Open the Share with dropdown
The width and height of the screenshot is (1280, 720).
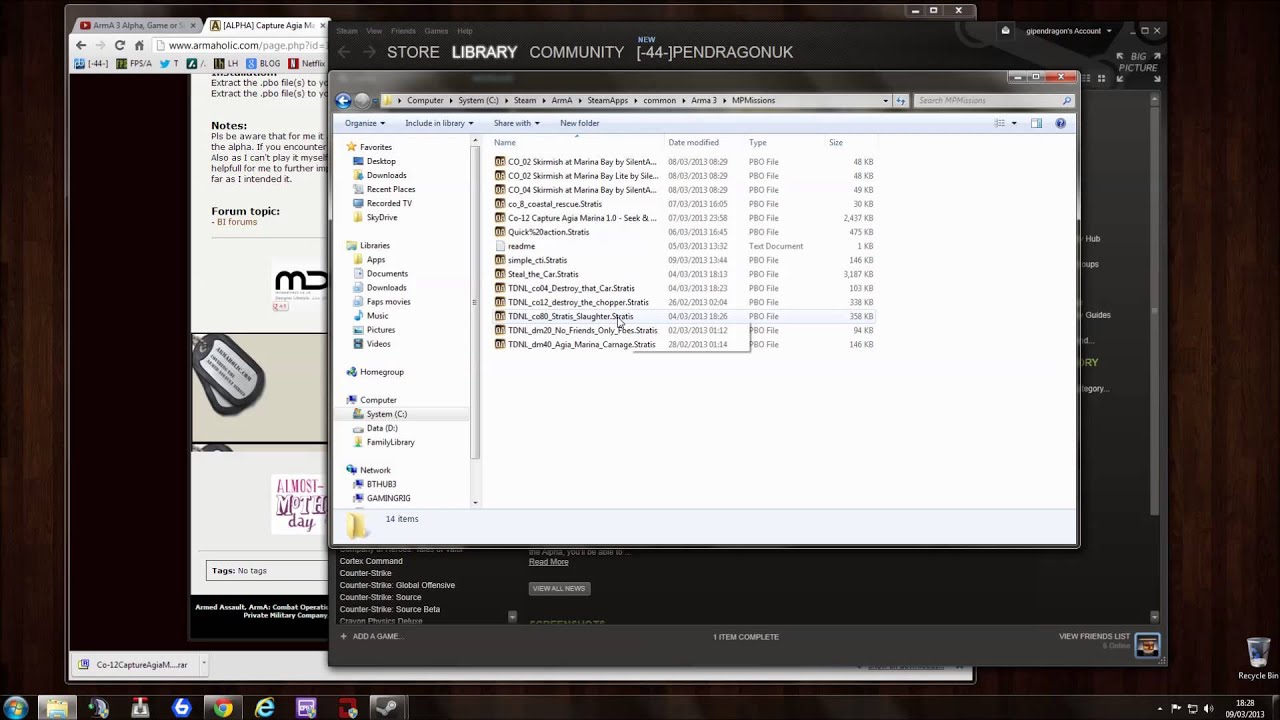(516, 123)
